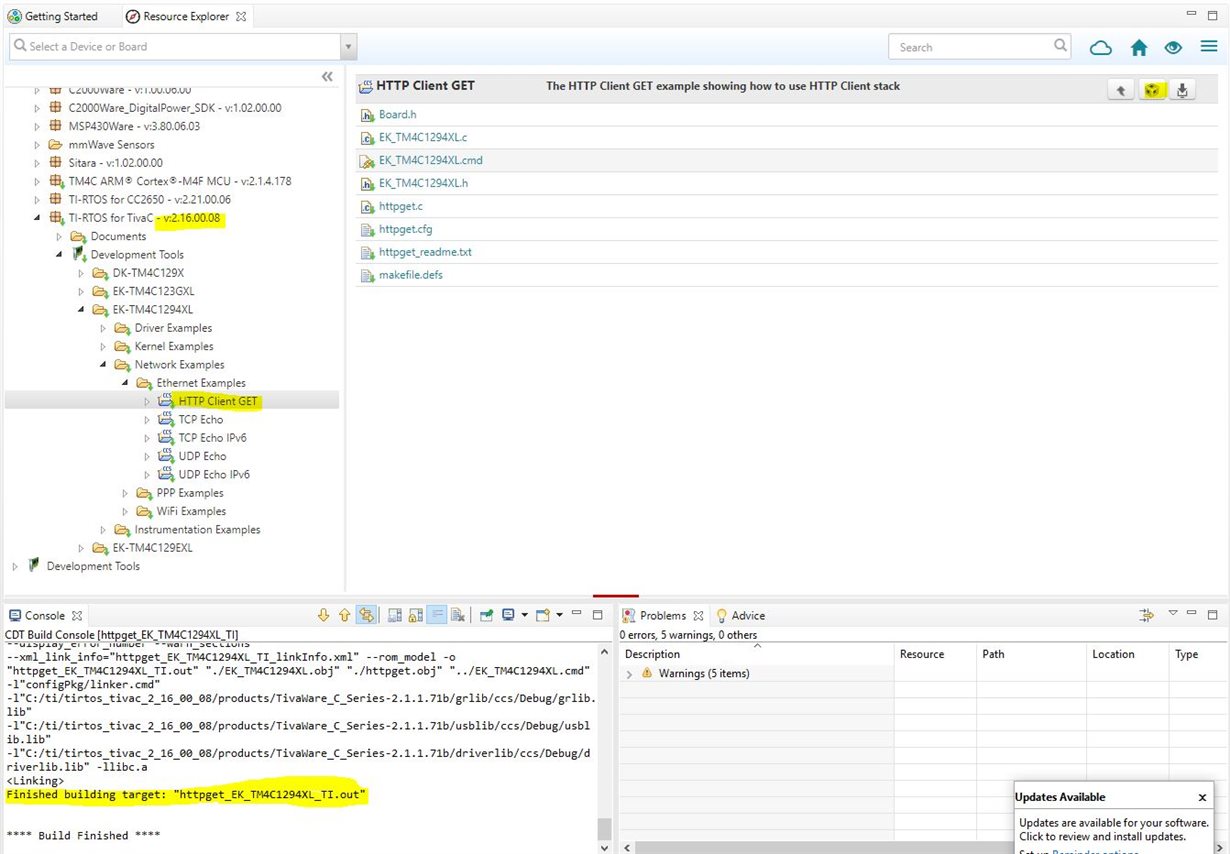This screenshot has height=854, width=1230.
Task: Collapse the left tree pane with double chevron
Action: [x=327, y=77]
